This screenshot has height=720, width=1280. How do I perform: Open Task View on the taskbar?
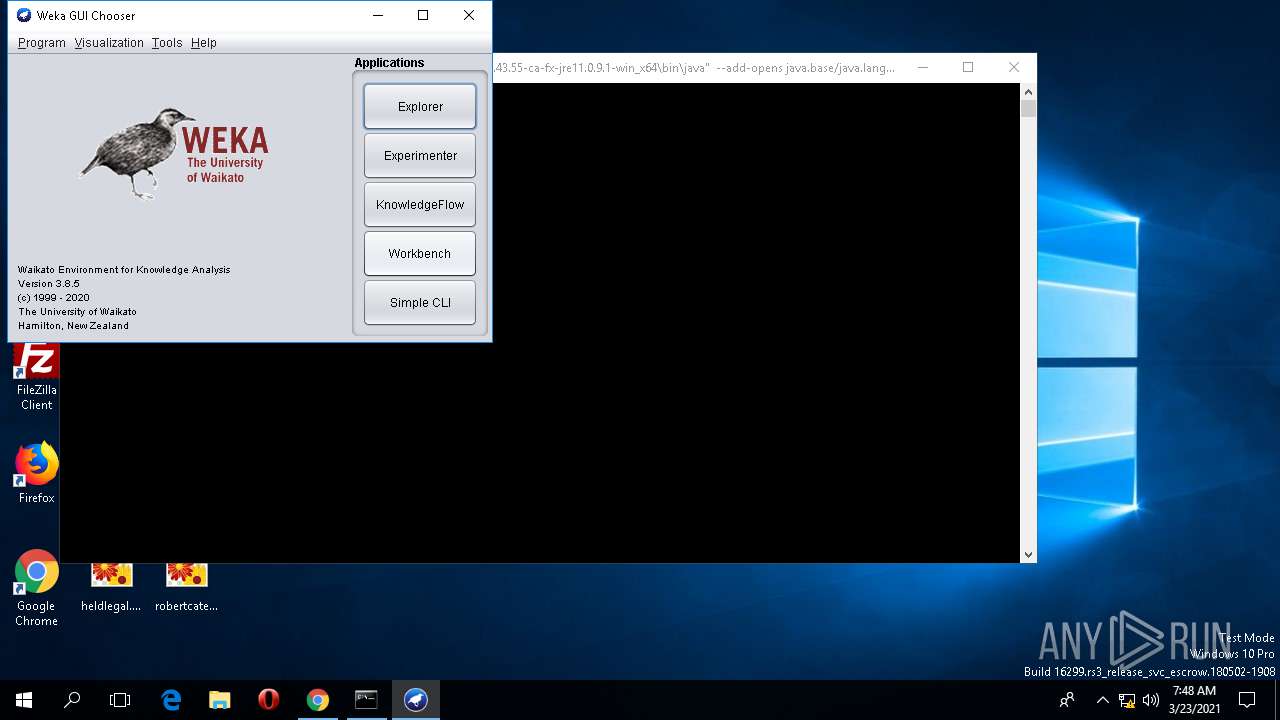click(120, 700)
